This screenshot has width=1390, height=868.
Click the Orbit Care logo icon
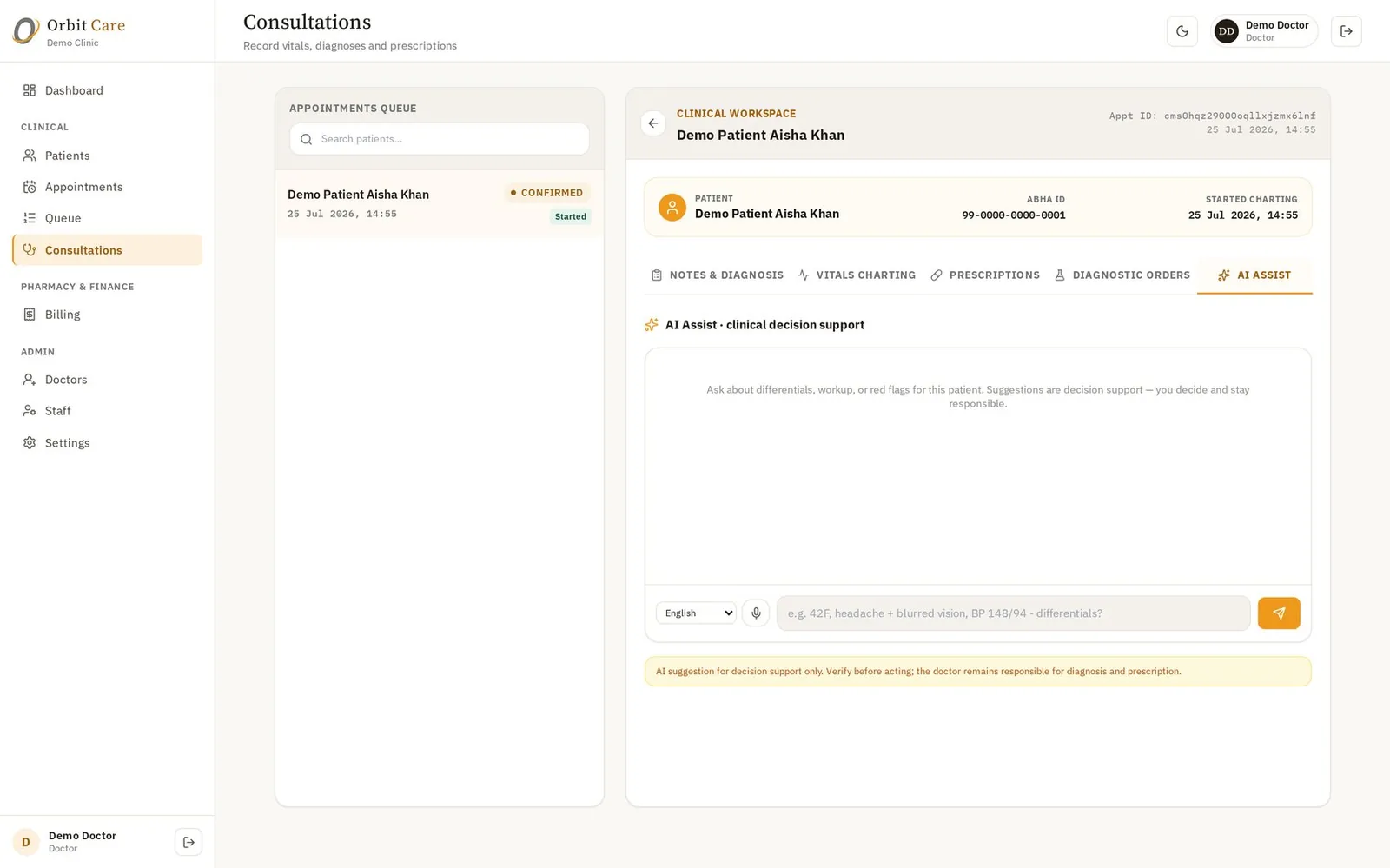pos(26,31)
